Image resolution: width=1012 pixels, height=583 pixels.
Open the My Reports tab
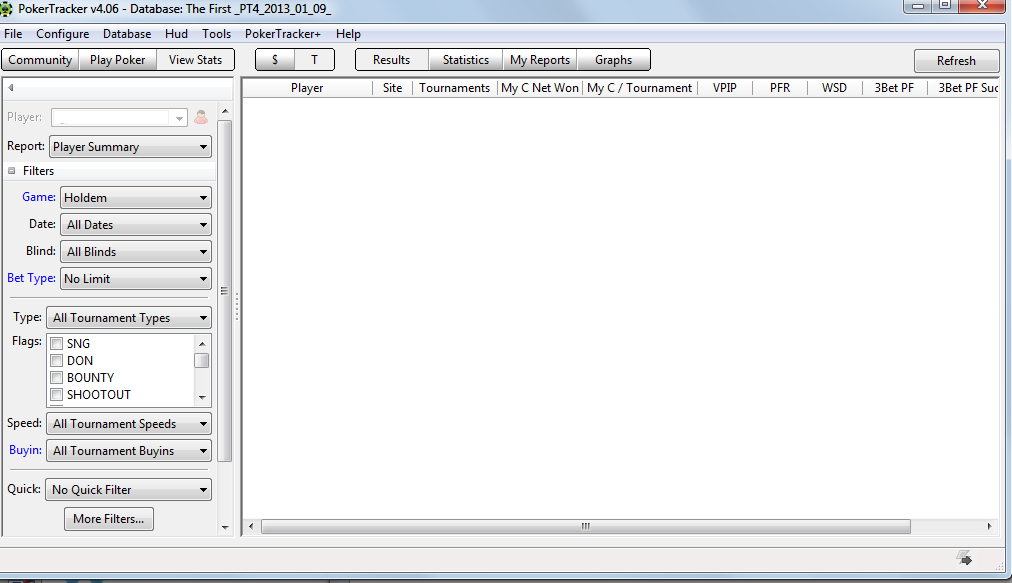(540, 59)
